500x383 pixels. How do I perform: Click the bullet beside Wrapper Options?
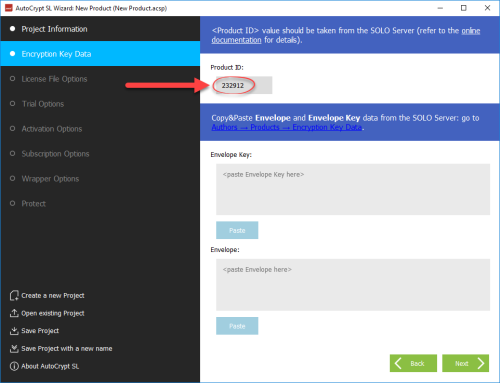[12, 178]
